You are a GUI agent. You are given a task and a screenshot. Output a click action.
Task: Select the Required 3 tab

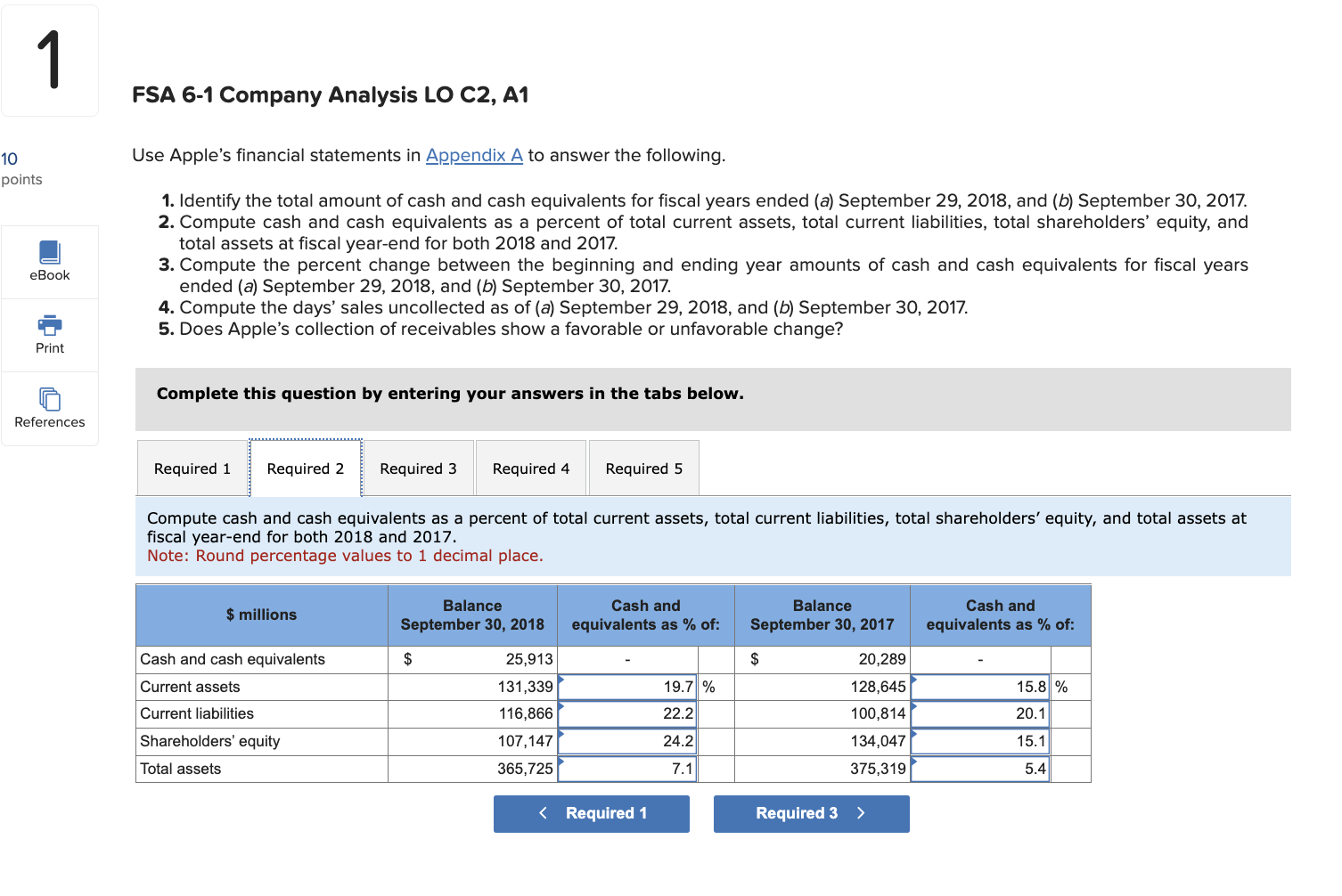pyautogui.click(x=419, y=468)
